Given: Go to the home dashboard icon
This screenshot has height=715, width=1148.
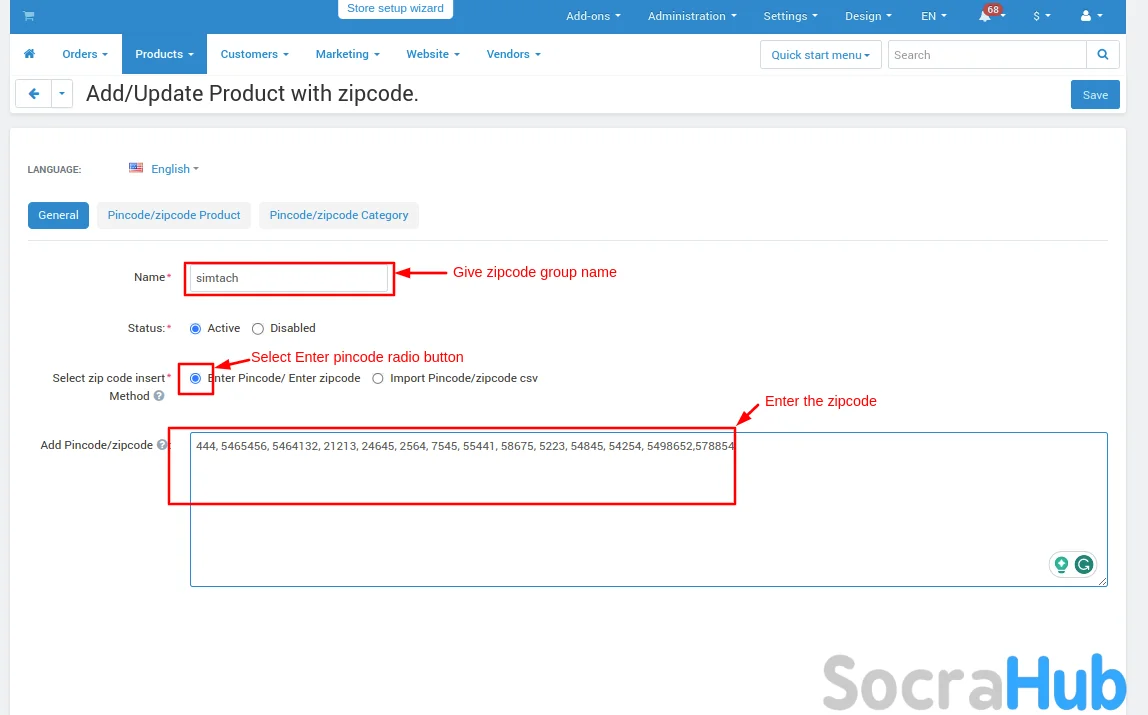Looking at the screenshot, I should pos(29,54).
